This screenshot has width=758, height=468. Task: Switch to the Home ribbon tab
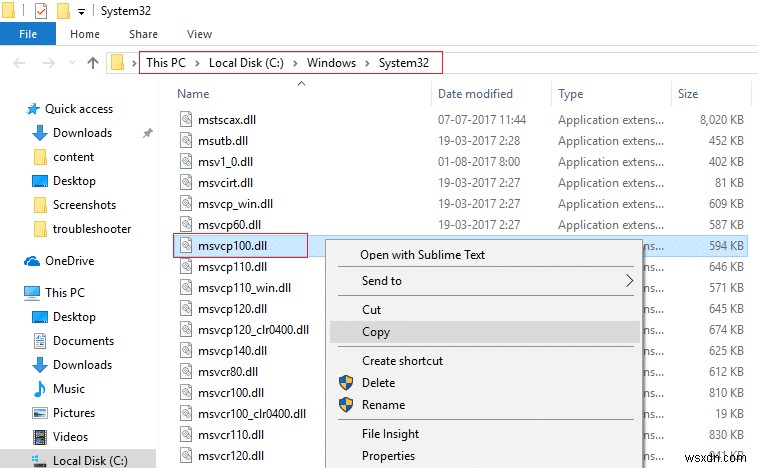click(85, 34)
